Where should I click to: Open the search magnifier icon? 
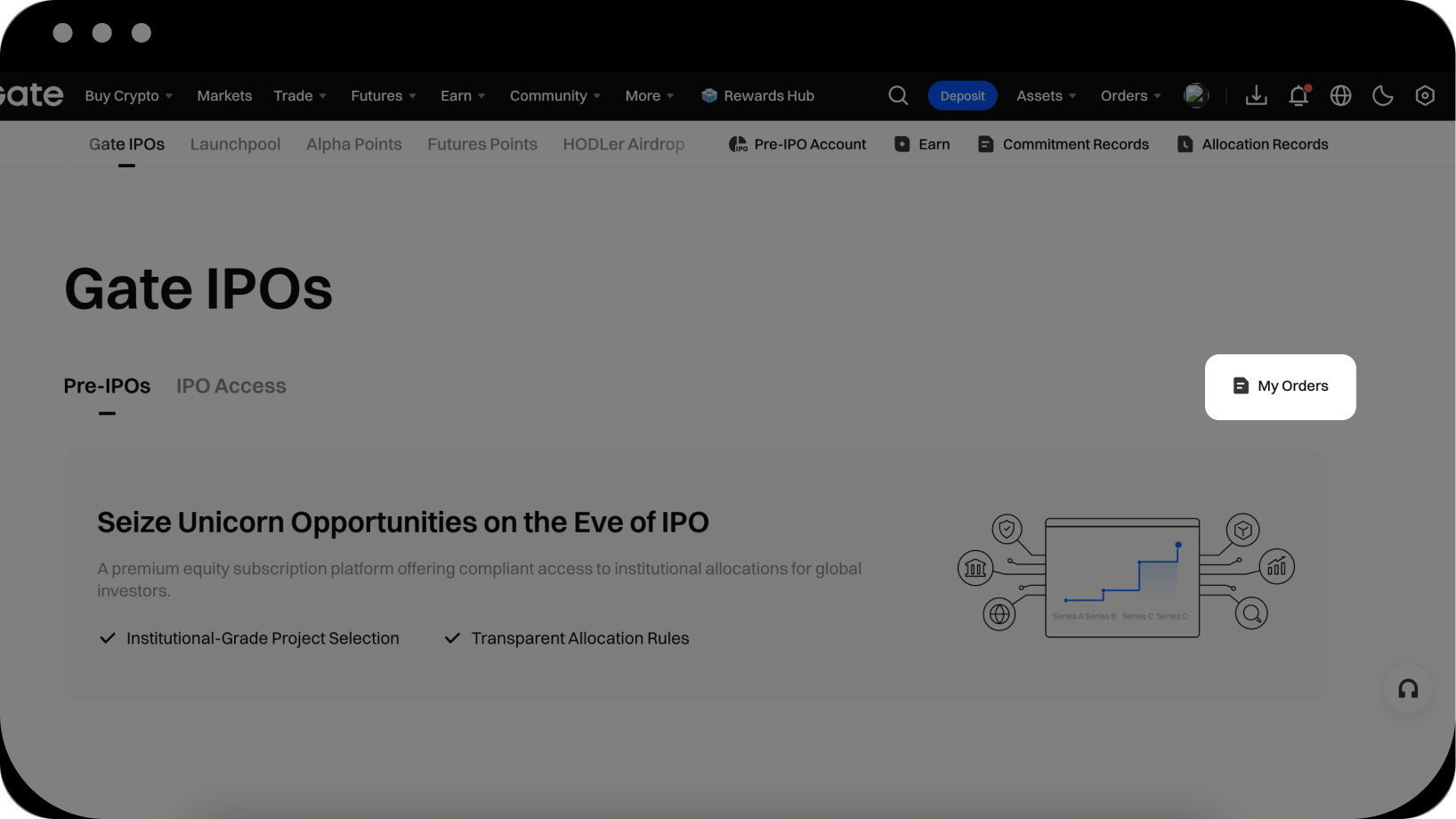898,95
